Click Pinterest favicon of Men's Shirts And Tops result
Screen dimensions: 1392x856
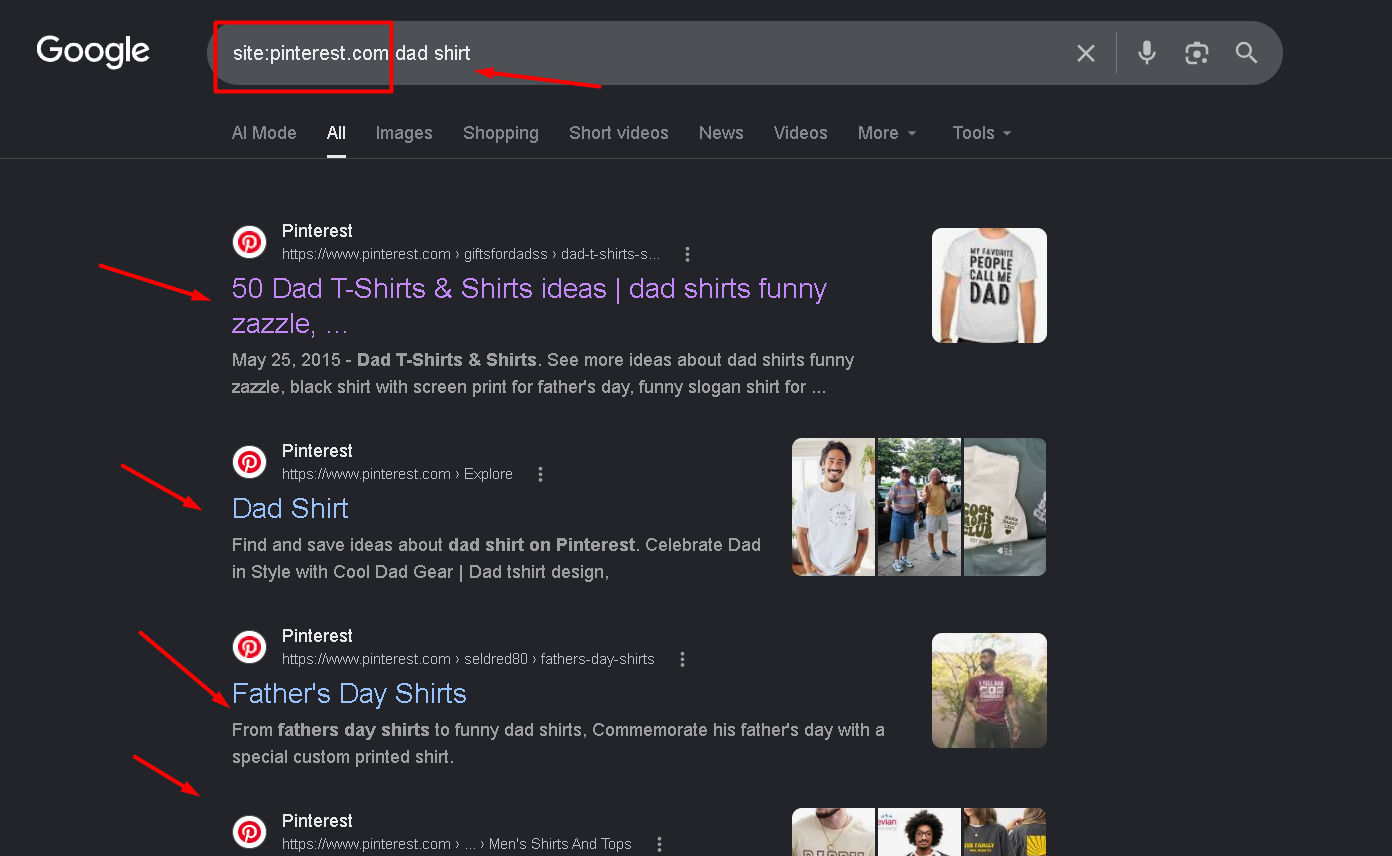(x=250, y=832)
